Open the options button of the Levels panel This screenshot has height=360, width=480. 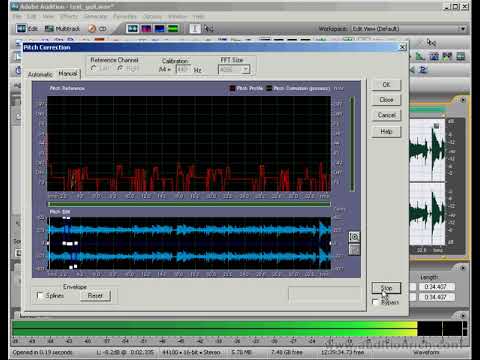point(463,315)
